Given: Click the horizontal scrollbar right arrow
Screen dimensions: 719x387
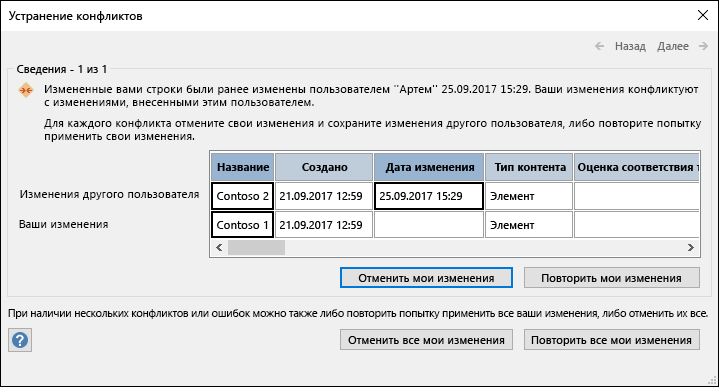Looking at the screenshot, I should click(x=691, y=248).
